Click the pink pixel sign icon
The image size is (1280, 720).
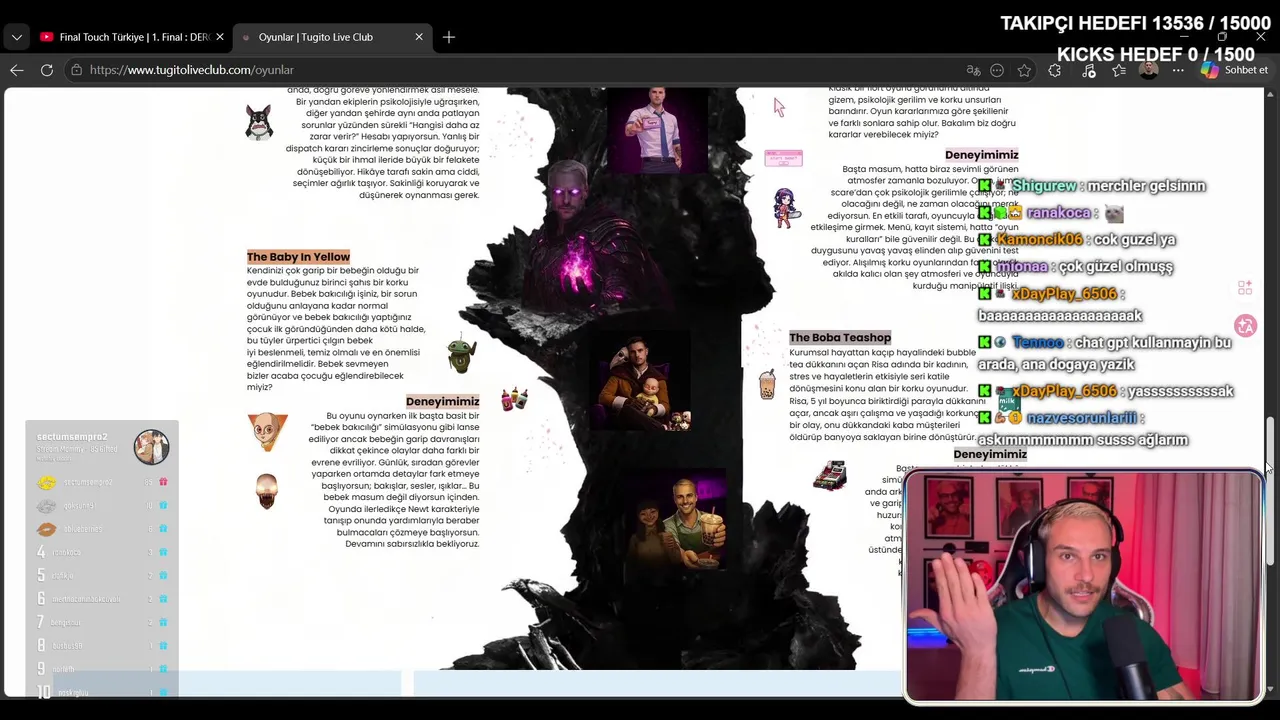783,158
